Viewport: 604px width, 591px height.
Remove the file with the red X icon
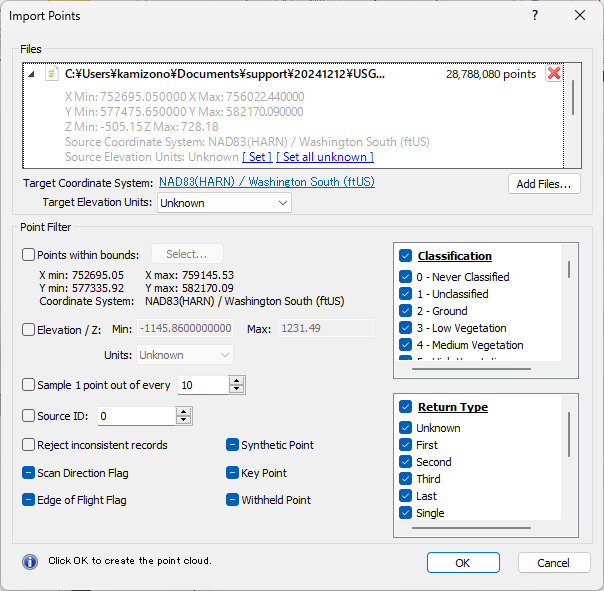(553, 74)
